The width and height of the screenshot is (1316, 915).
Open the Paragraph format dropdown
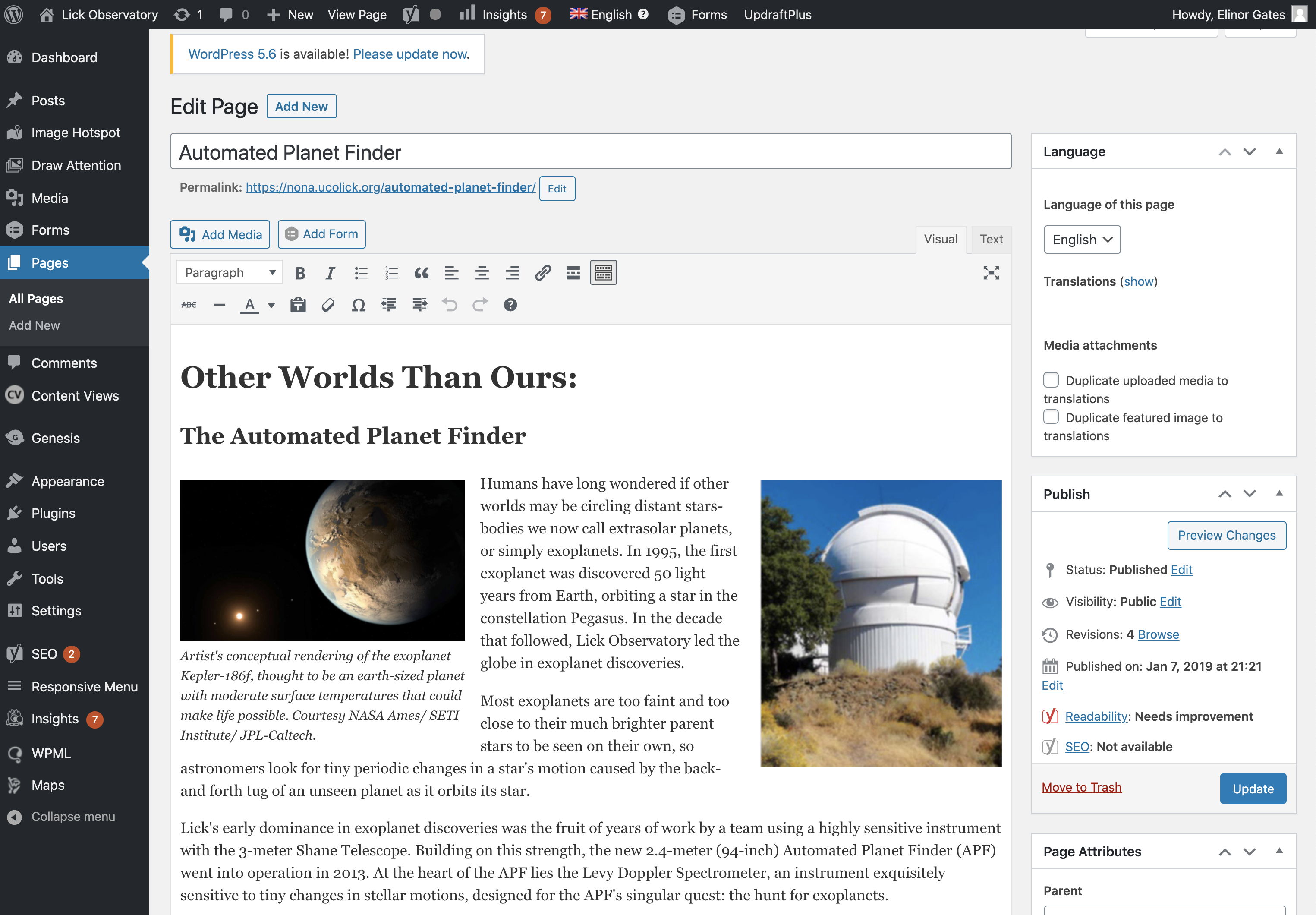[229, 273]
